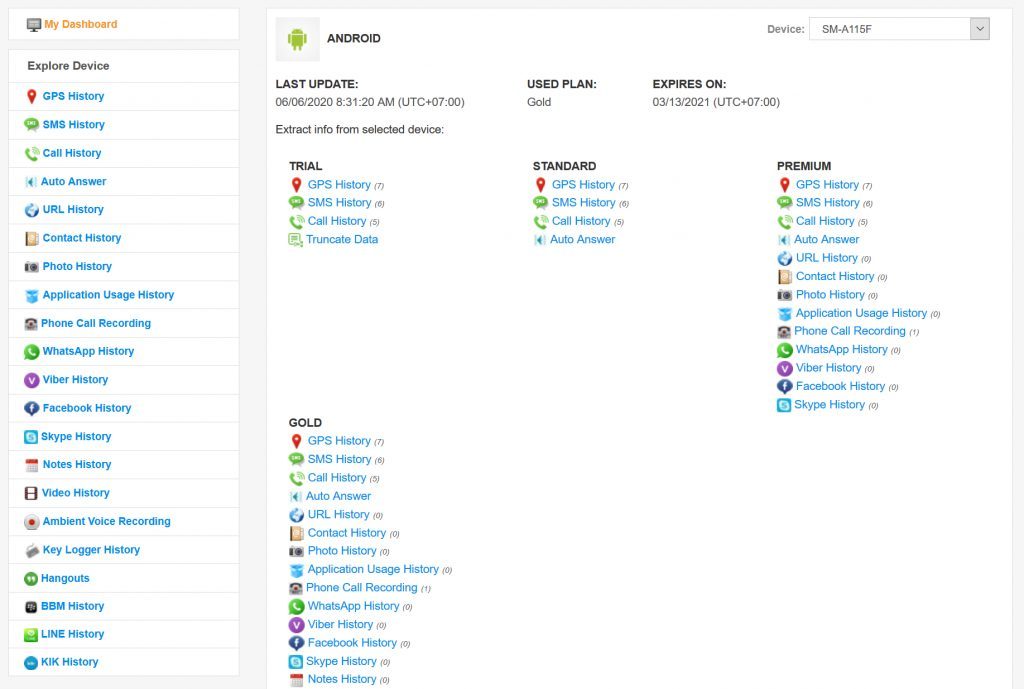Click WhatsApp icon in sidebar
1024x689 pixels.
tap(31, 351)
